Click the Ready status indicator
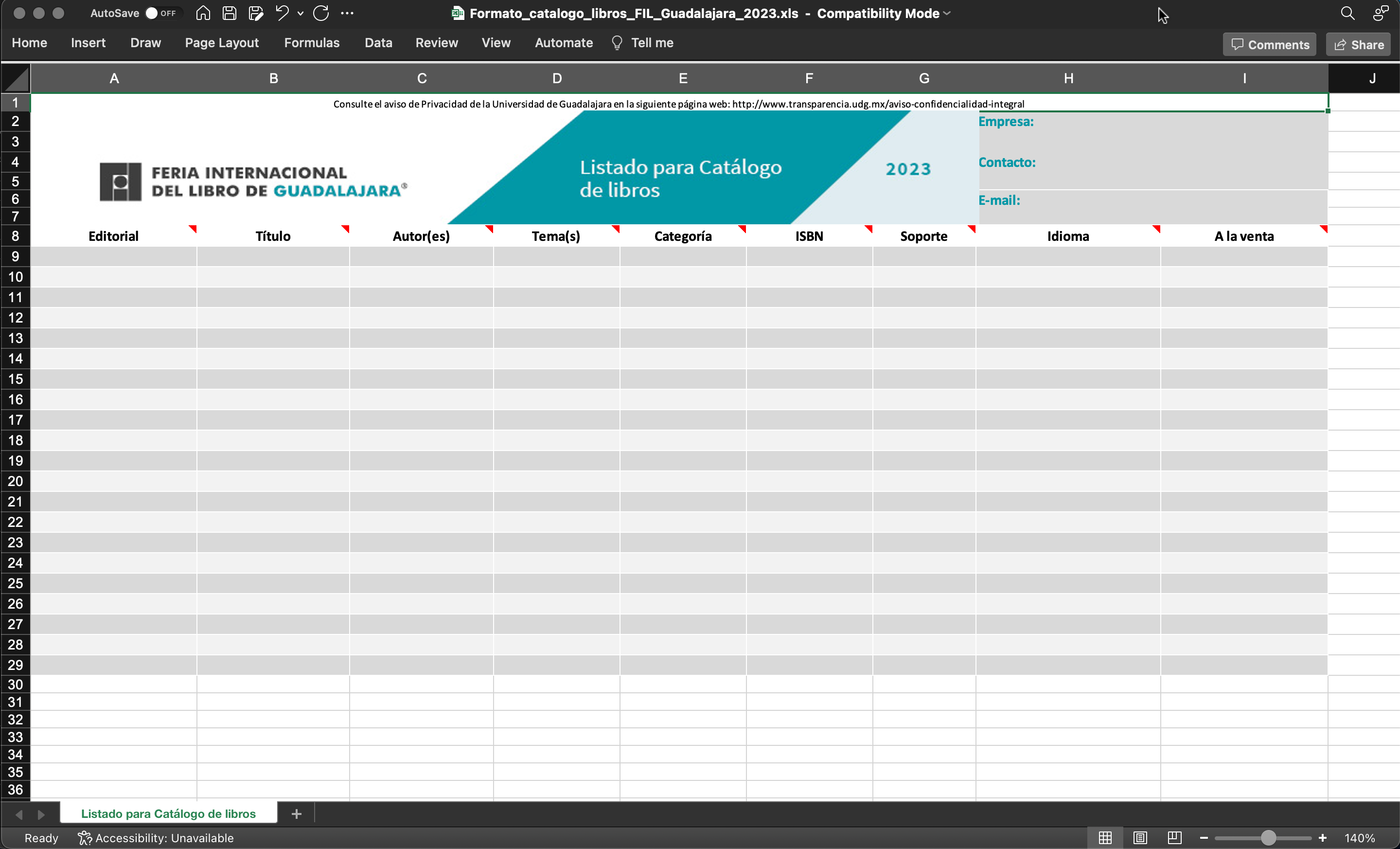 pyautogui.click(x=41, y=838)
